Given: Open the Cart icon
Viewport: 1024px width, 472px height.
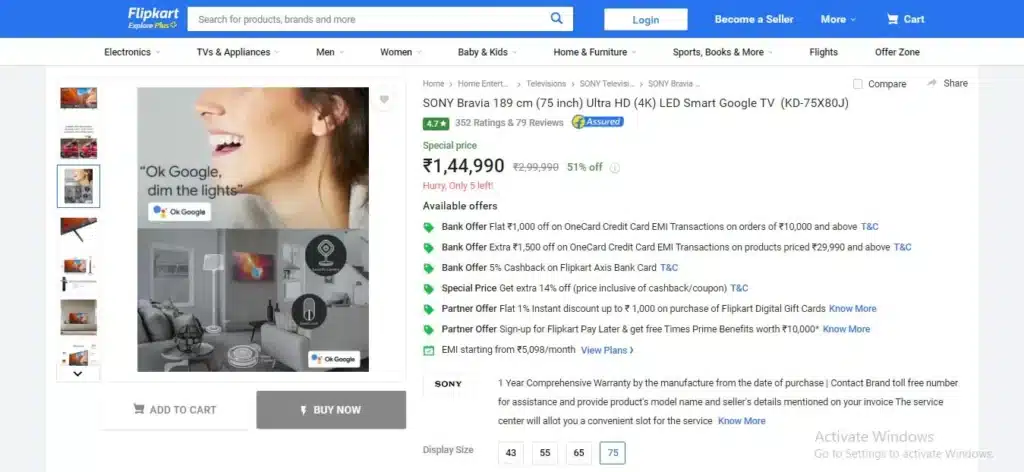Looking at the screenshot, I should pyautogui.click(x=892, y=19).
